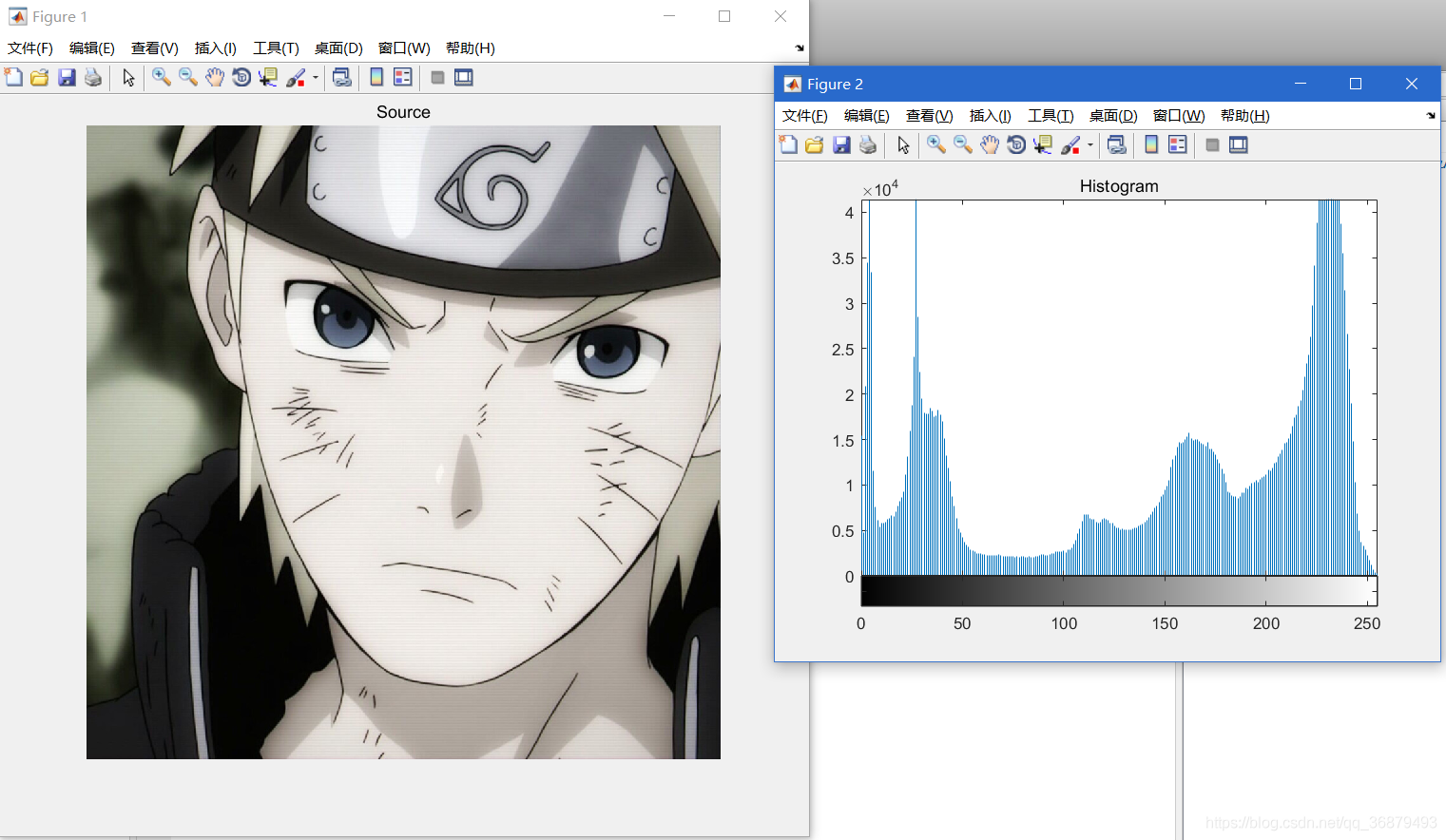Open 查看(V) menu in Figure 1
This screenshot has height=840, width=1446.
(x=155, y=48)
